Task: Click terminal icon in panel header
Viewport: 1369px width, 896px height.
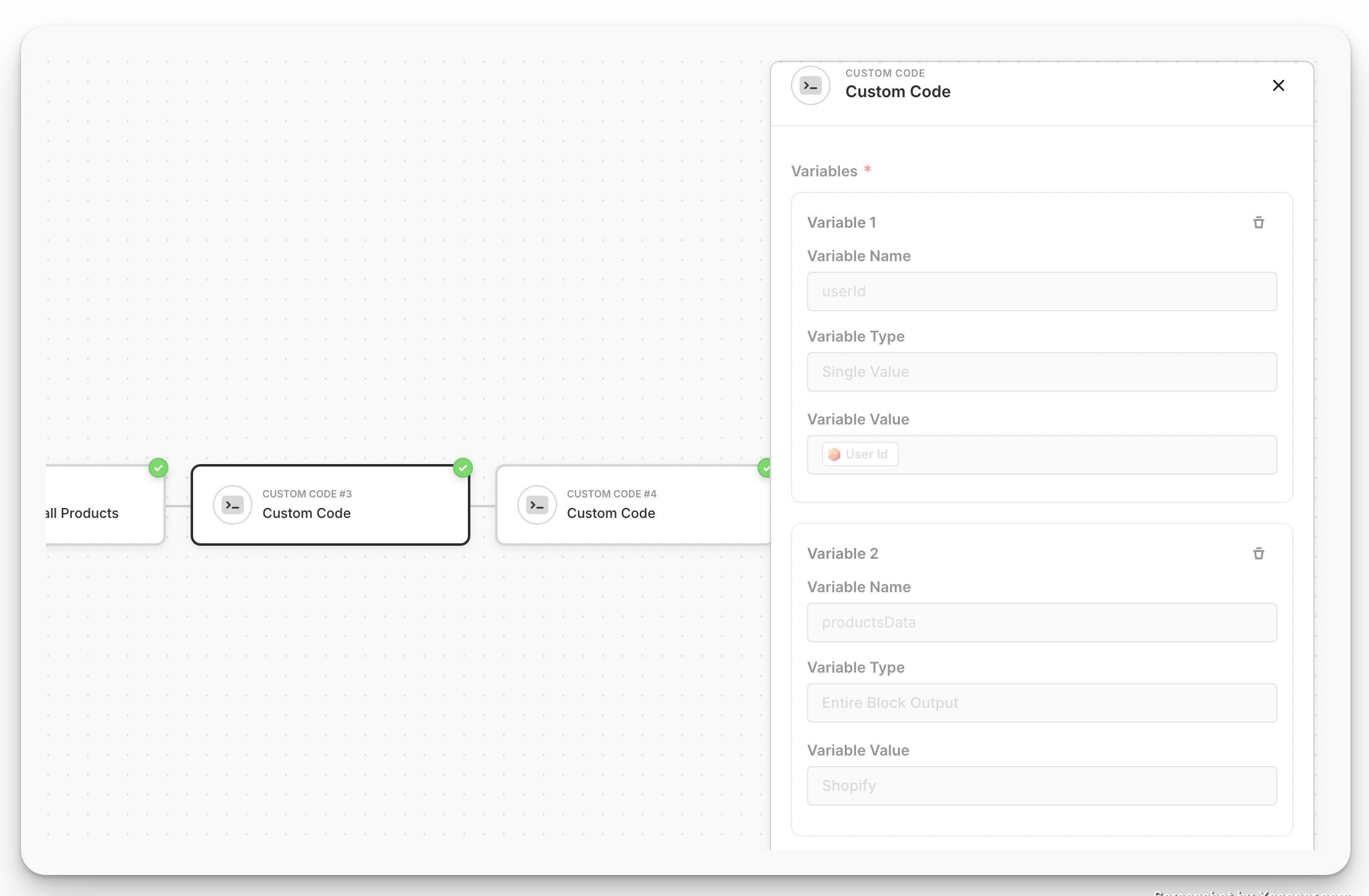Action: [810, 85]
